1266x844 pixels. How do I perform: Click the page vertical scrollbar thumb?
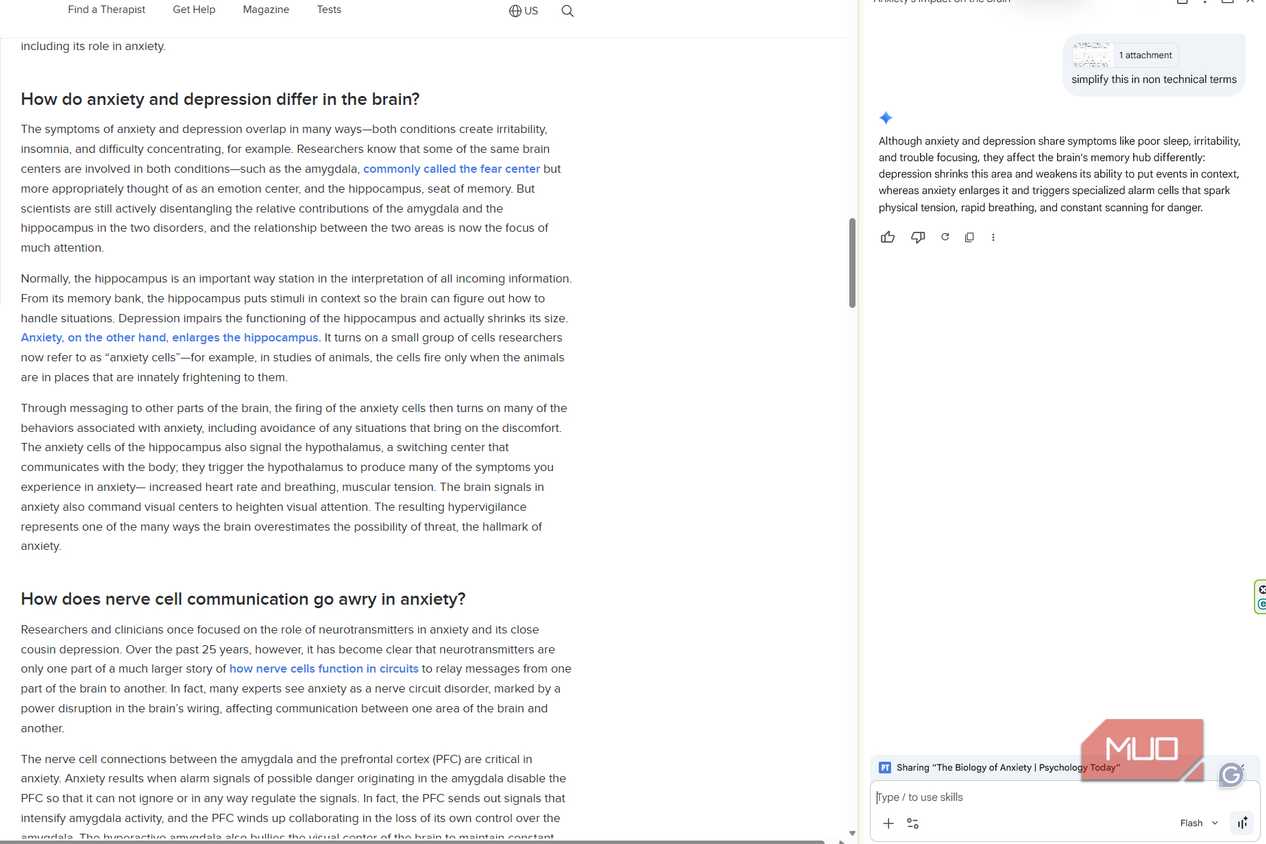[x=852, y=262]
